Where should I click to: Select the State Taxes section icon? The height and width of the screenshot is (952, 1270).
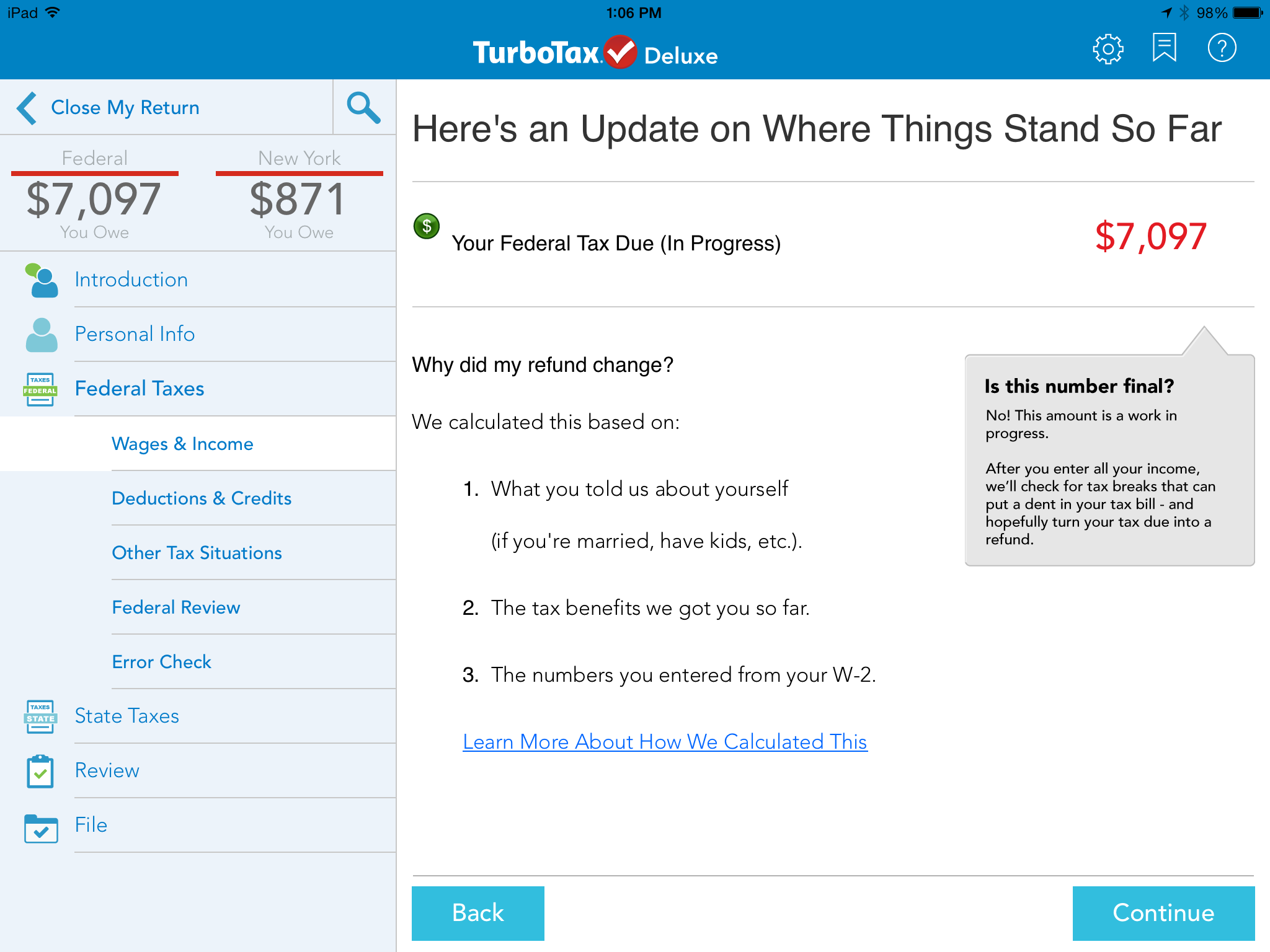pos(39,716)
